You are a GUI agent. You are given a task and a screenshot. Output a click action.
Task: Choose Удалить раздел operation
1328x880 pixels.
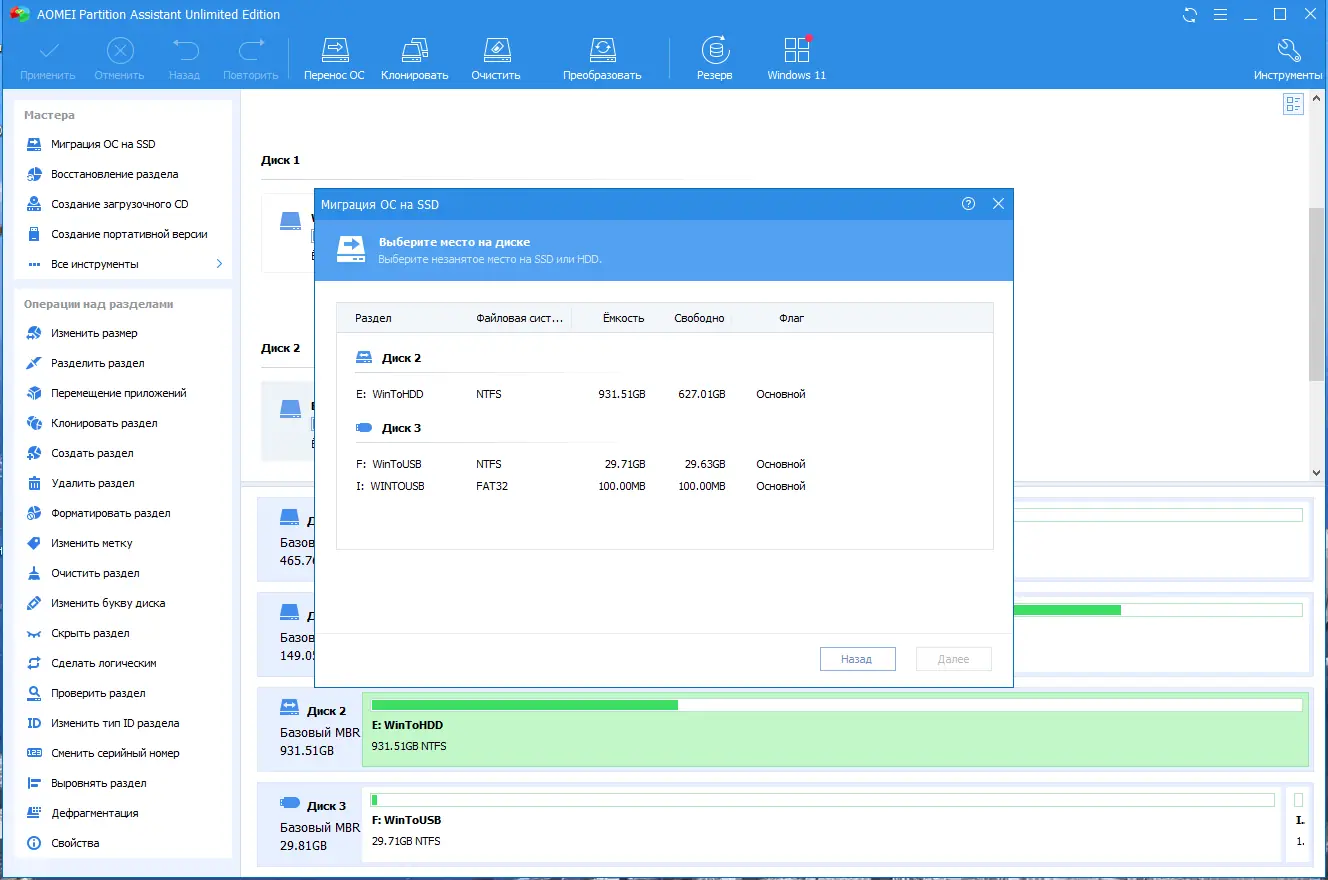click(93, 483)
